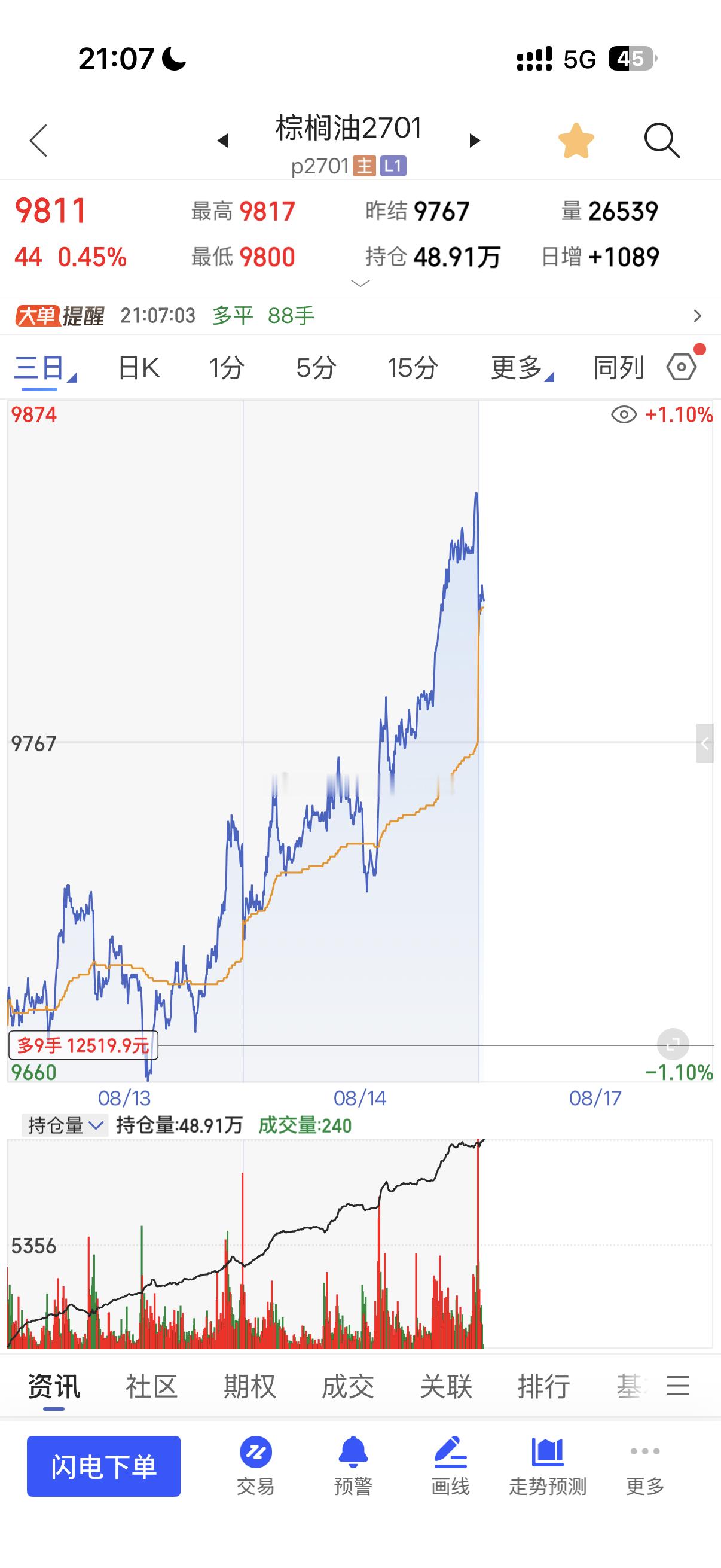This screenshot has height=1568, width=721.
Task: Open the 交易 trade icon
Action: pos(255,1453)
